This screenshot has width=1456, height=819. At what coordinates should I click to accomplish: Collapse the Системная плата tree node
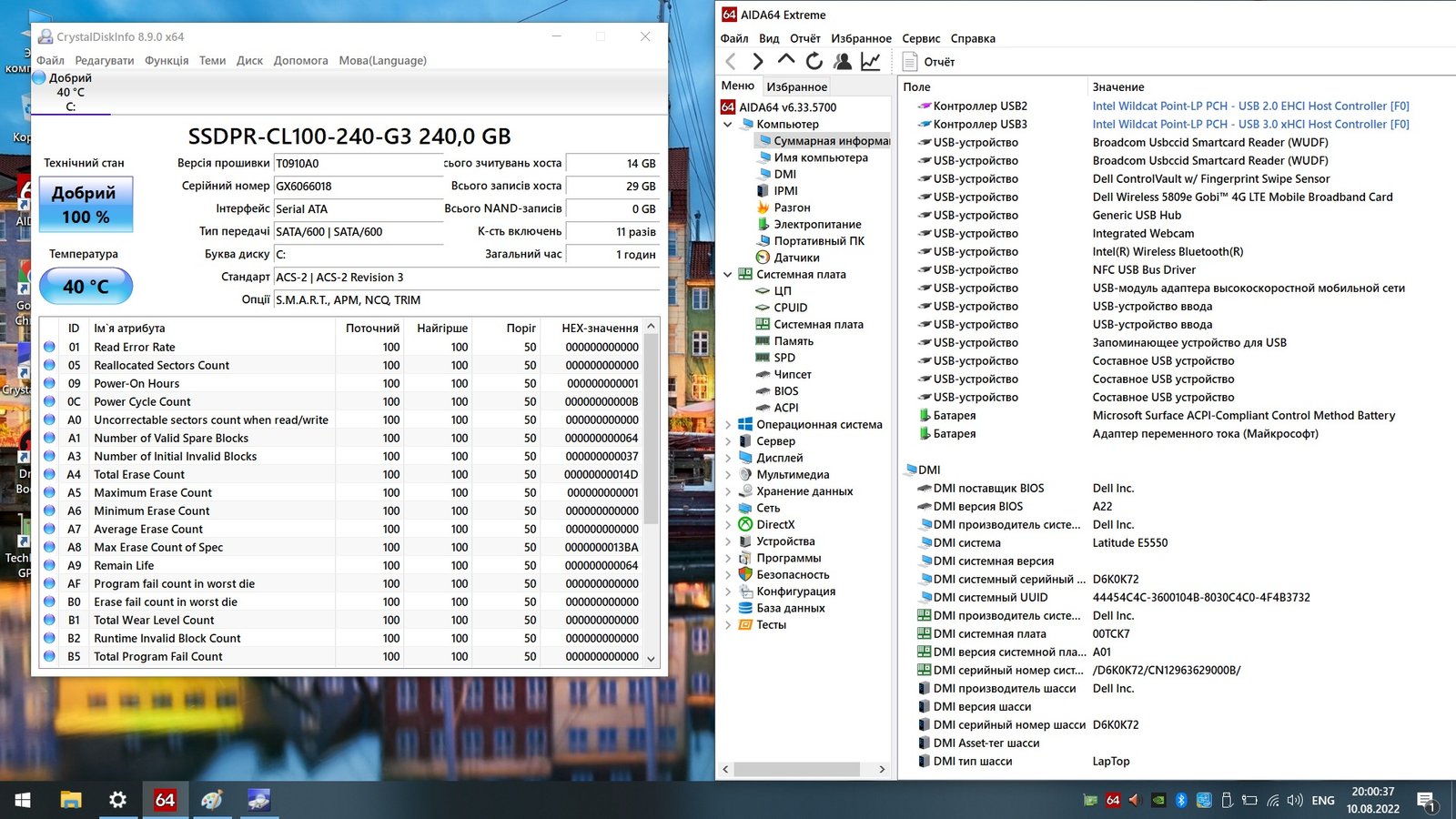728,274
